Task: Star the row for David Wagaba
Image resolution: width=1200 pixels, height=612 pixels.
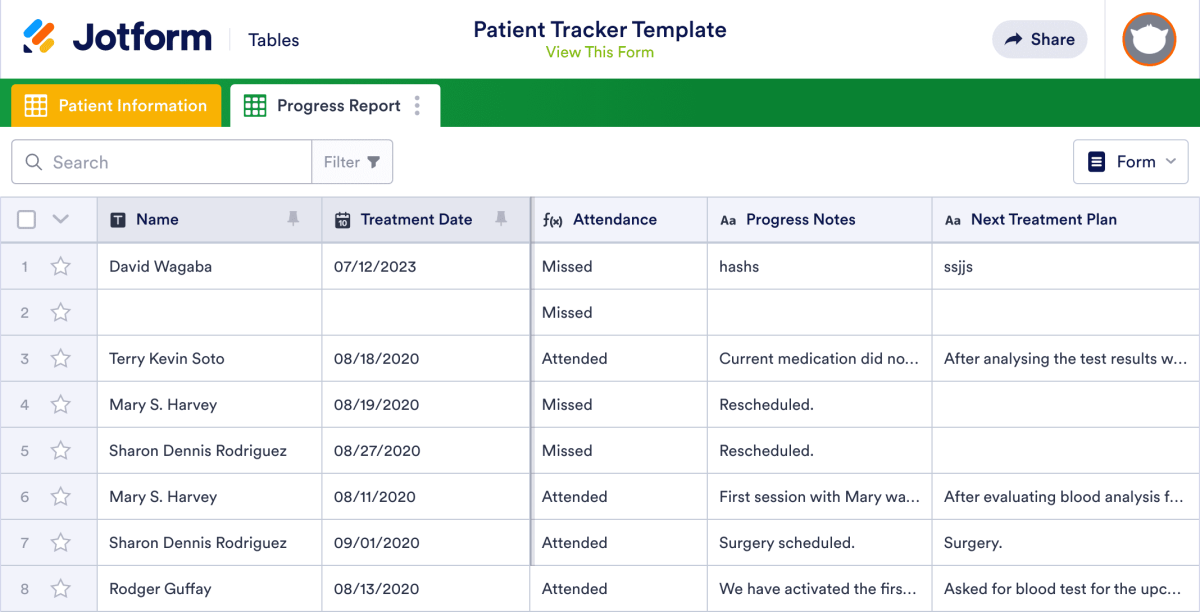Action: point(60,266)
